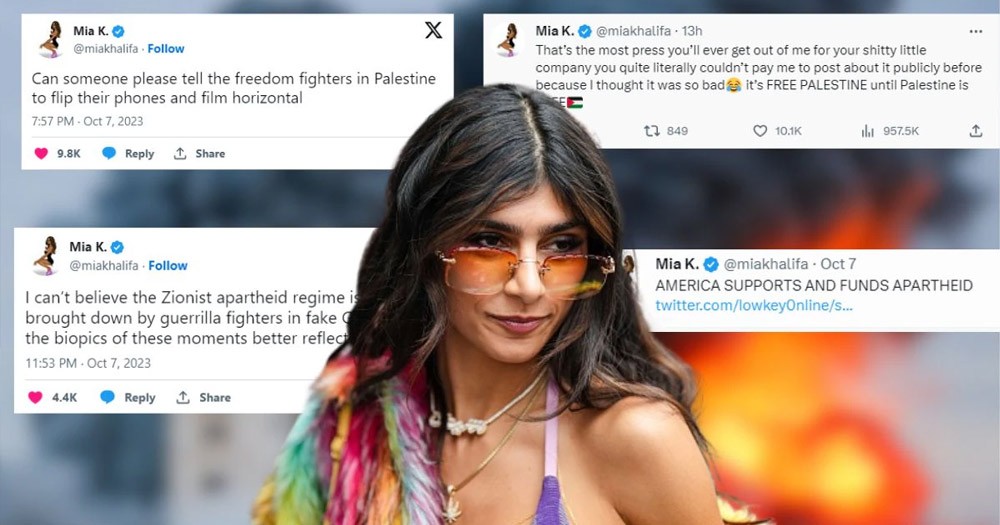Like the freedom fighters tweet with 9.8K hearts
The image size is (1000, 525).
tap(41, 153)
